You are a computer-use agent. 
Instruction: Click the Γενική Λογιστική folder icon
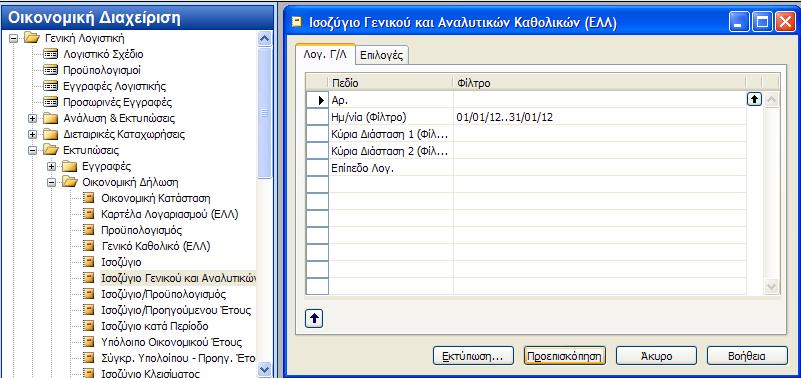(32, 38)
